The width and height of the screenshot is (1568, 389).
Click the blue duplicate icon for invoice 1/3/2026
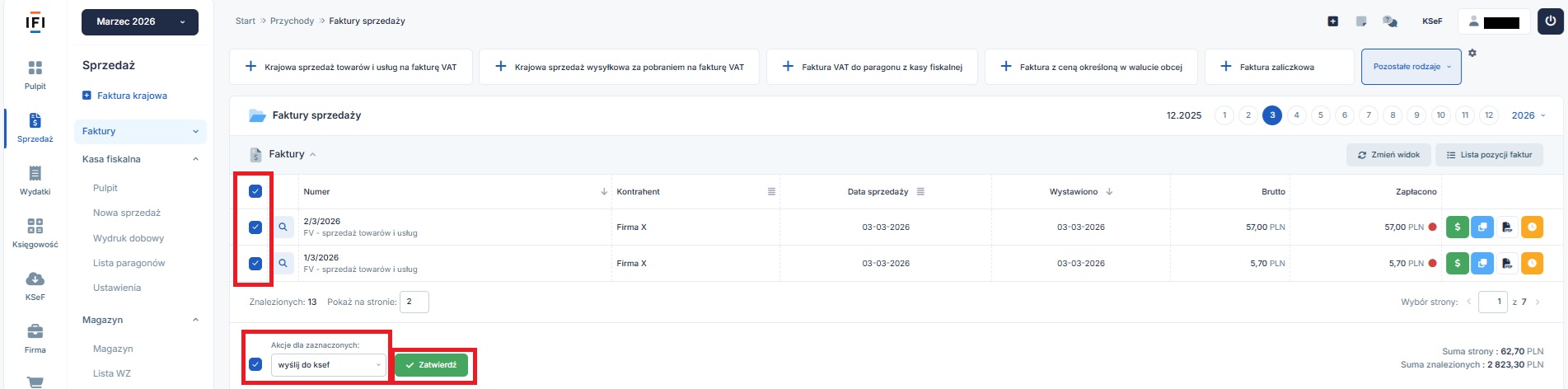(x=1482, y=264)
